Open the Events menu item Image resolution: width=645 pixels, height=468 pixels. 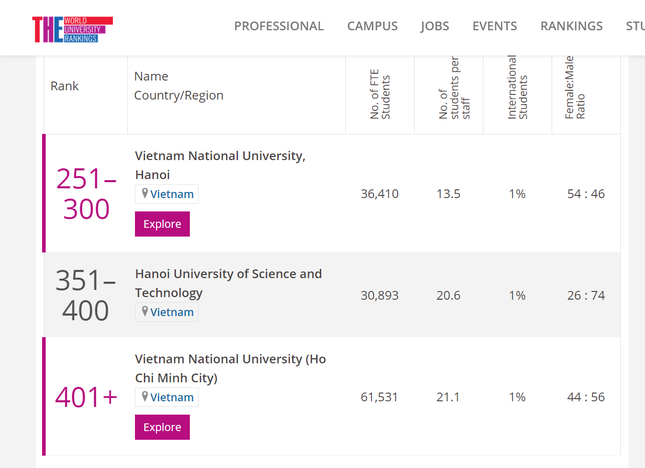tap(495, 26)
